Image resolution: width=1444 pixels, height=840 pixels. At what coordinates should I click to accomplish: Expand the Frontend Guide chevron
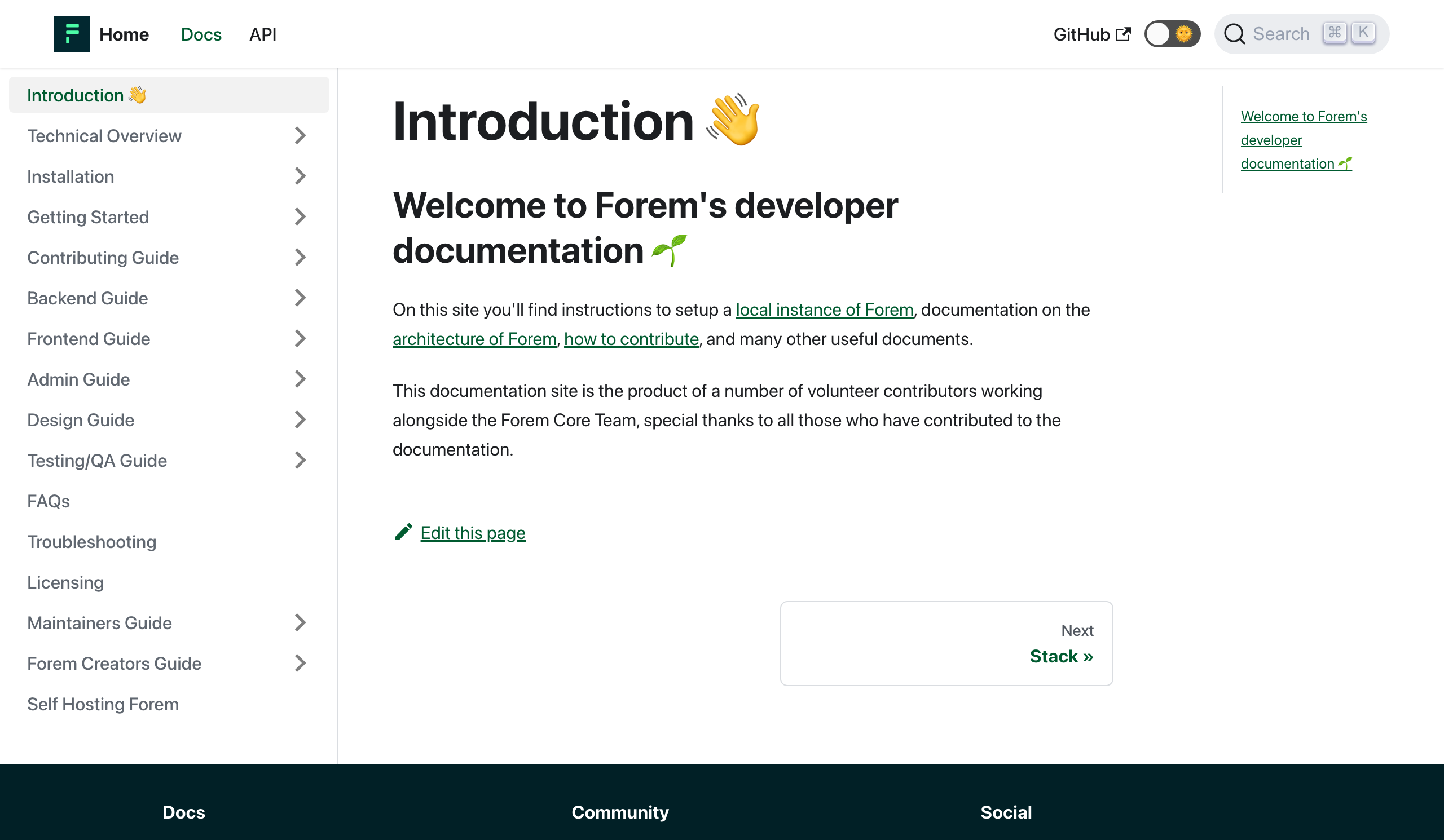coord(300,339)
